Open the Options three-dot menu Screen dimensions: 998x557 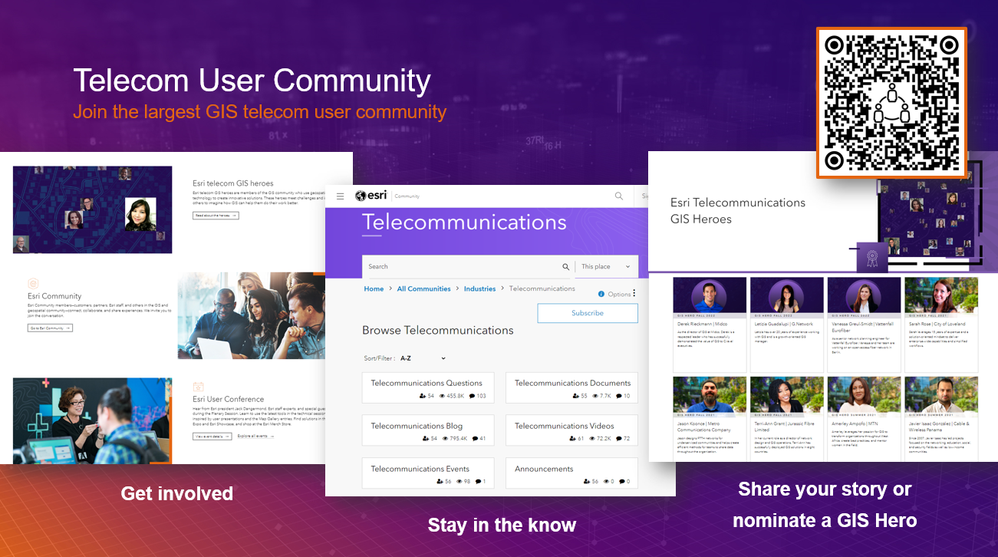point(634,293)
